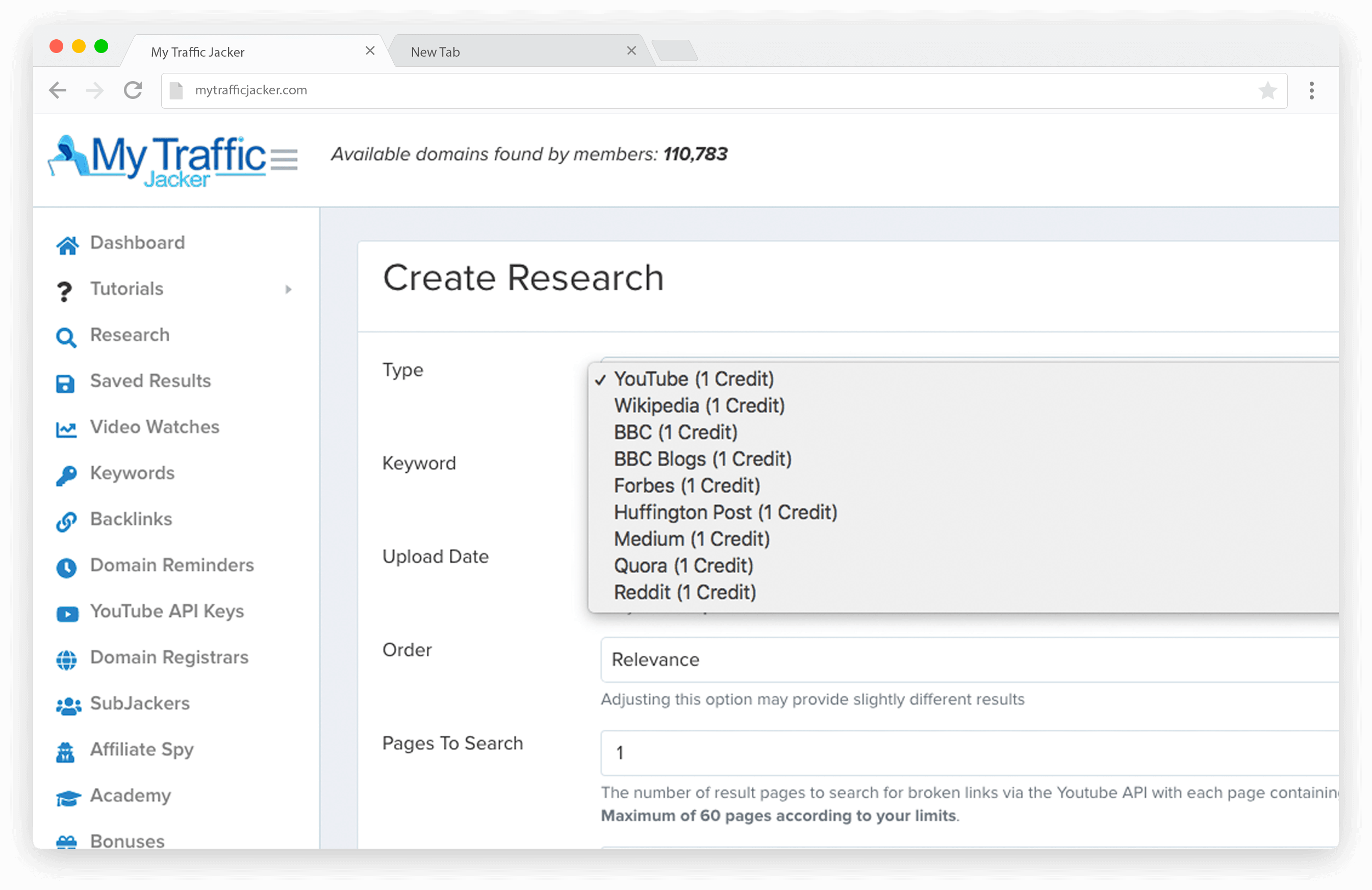The image size is (1372, 890).
Task: Open the Backlinks sidebar link
Action: coord(131,519)
